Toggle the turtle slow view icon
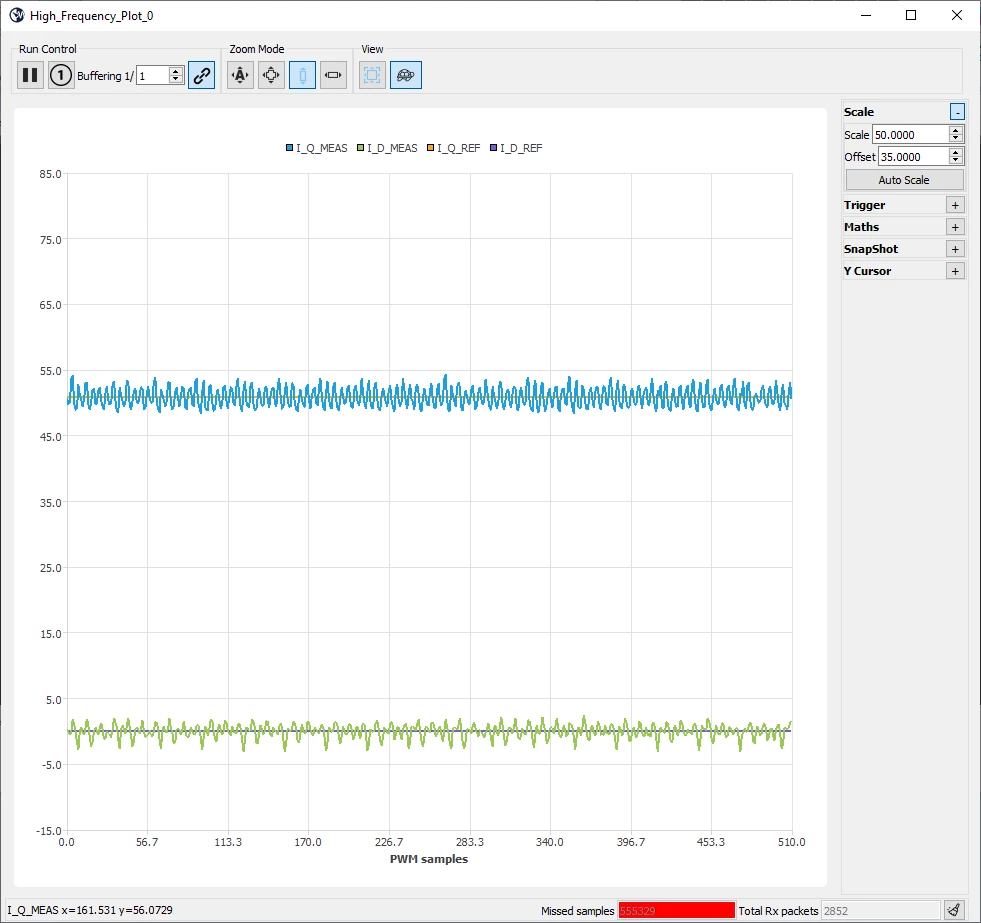The image size is (981, 923). click(406, 75)
